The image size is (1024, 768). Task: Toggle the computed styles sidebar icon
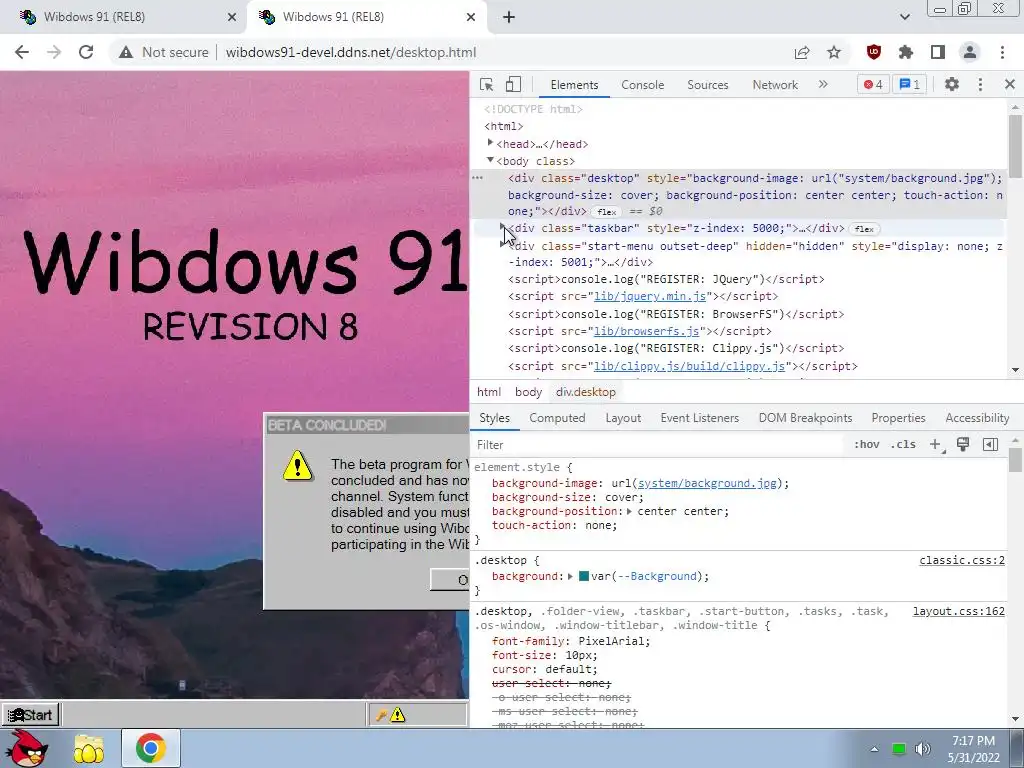coord(990,445)
